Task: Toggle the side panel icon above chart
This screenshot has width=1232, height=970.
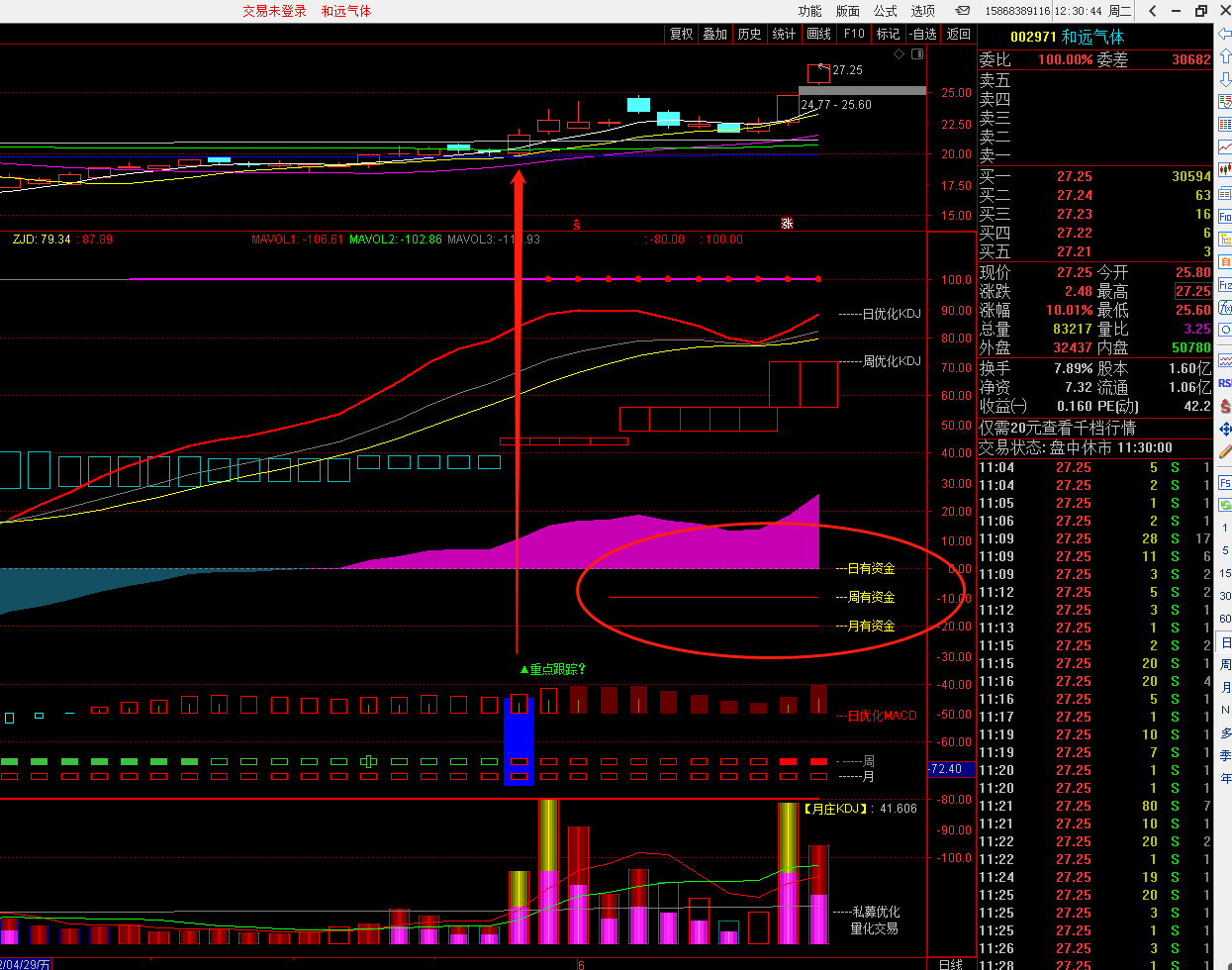Action: coord(917,54)
